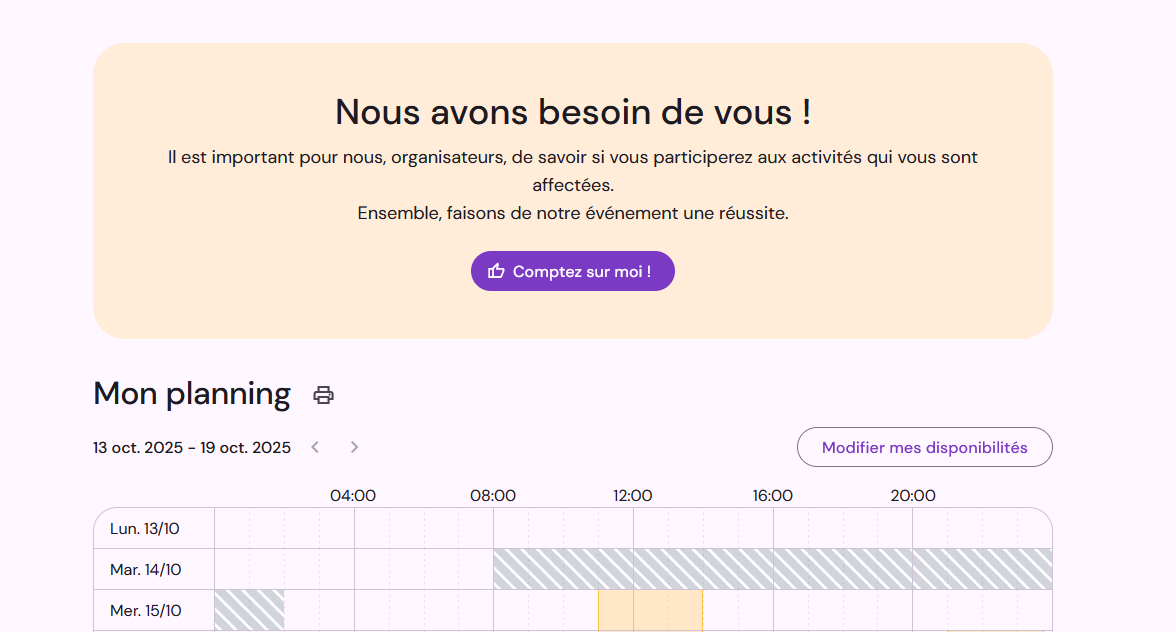
Task: Select the Lun. 13/10 row label
Action: pos(145,528)
